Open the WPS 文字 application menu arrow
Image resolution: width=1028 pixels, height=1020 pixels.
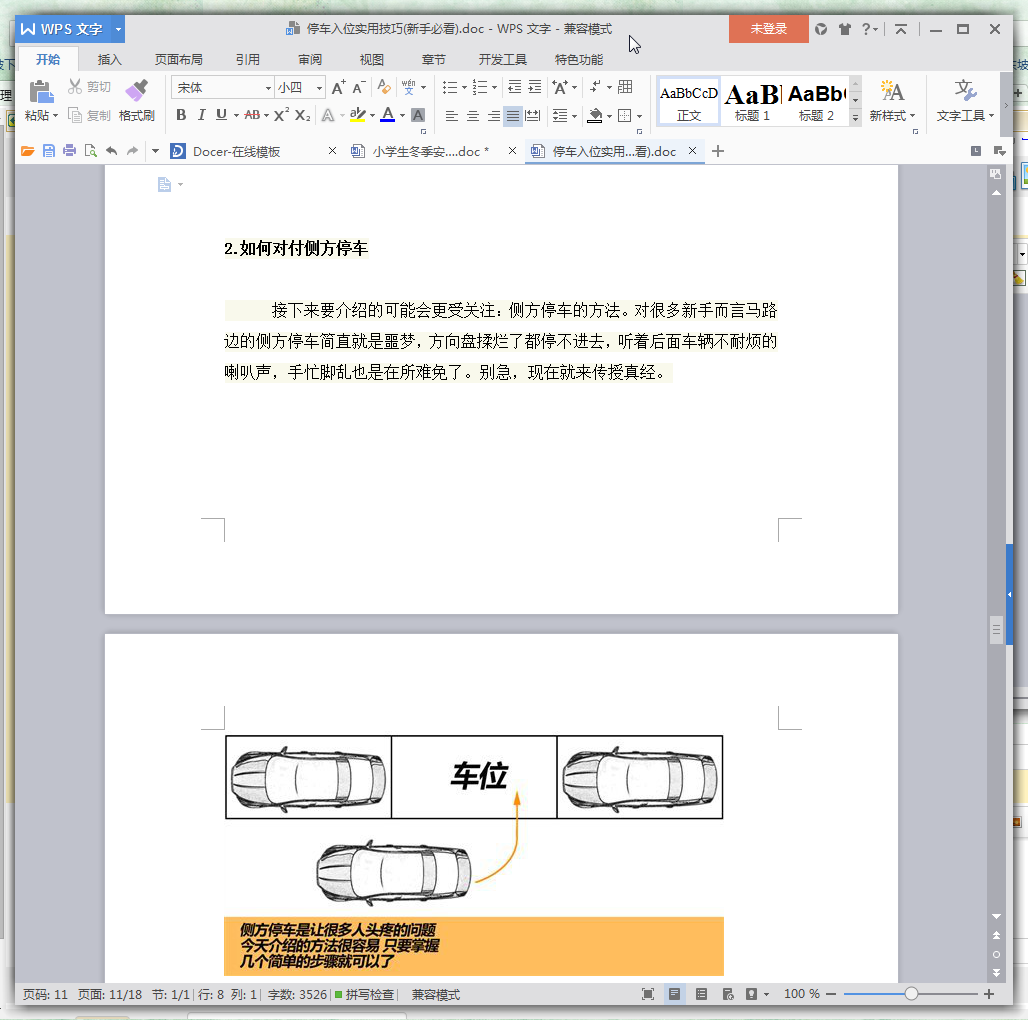118,29
